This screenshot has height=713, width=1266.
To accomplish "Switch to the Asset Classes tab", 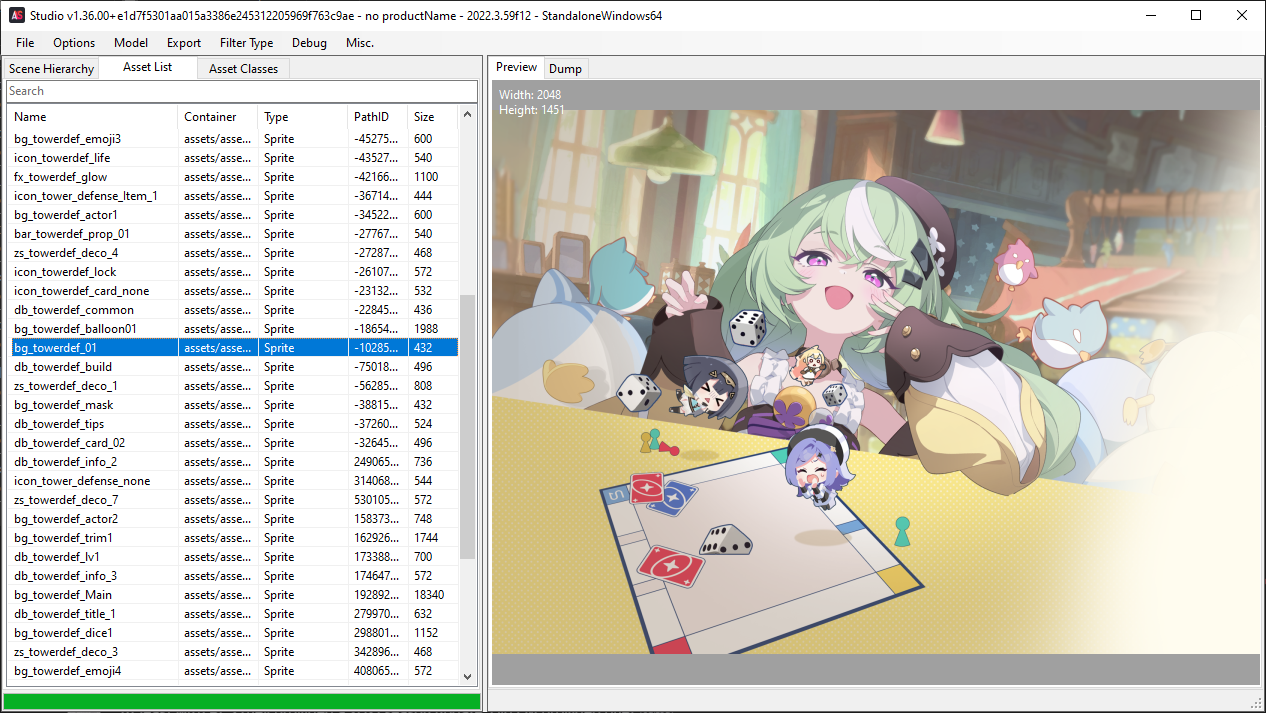I will [244, 69].
